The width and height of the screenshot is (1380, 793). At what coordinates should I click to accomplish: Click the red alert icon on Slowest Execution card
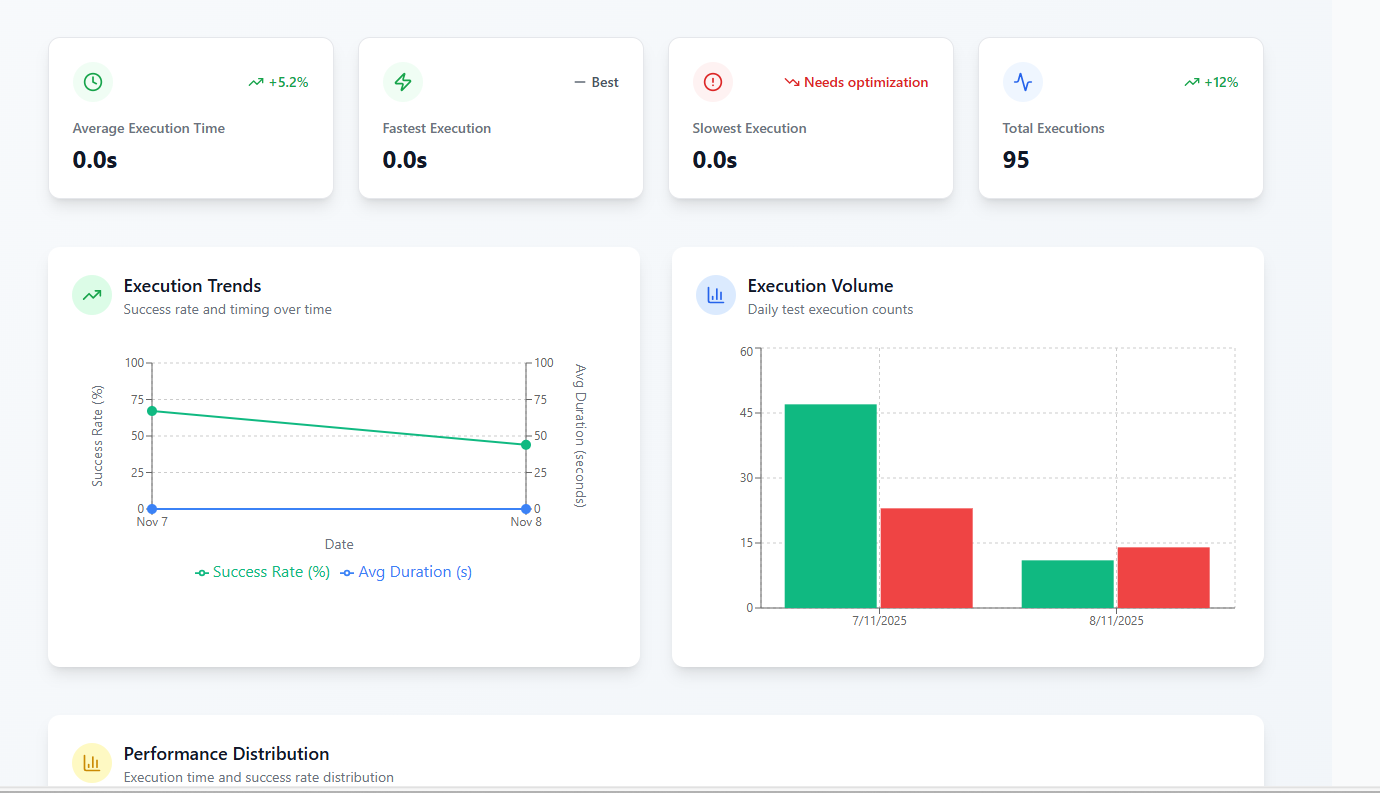click(x=713, y=82)
